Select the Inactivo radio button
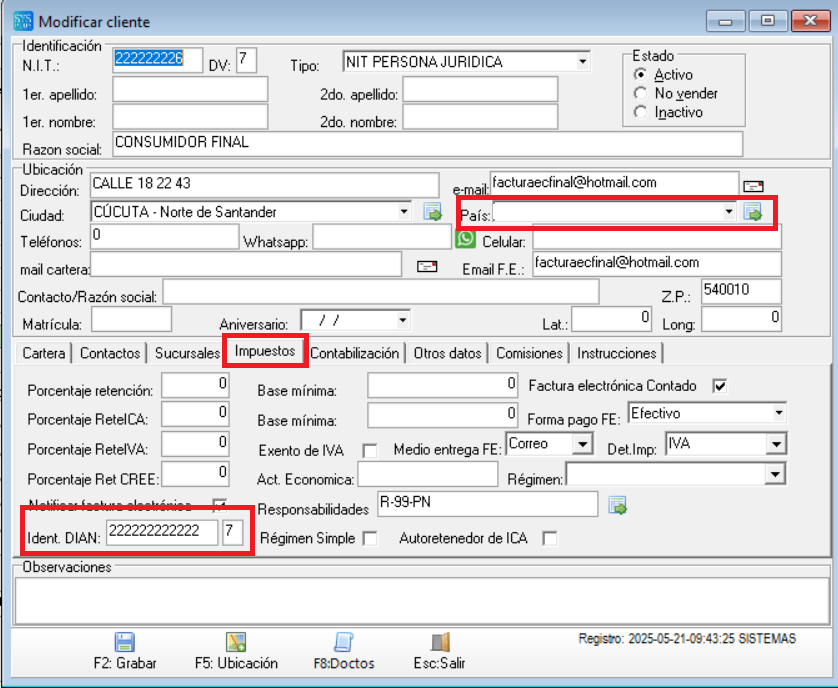 tap(640, 112)
